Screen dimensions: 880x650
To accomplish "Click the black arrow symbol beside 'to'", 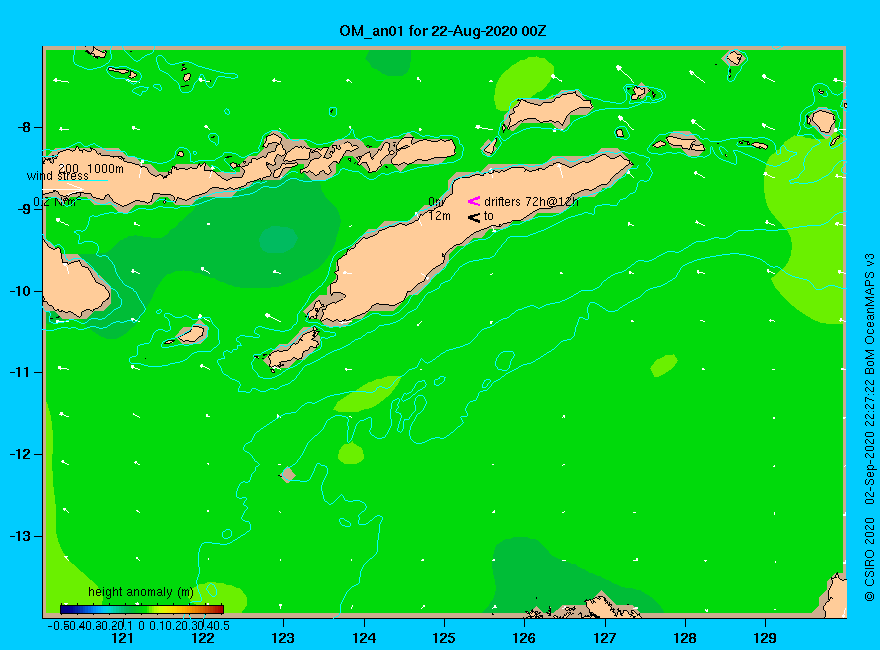I will (x=474, y=217).
